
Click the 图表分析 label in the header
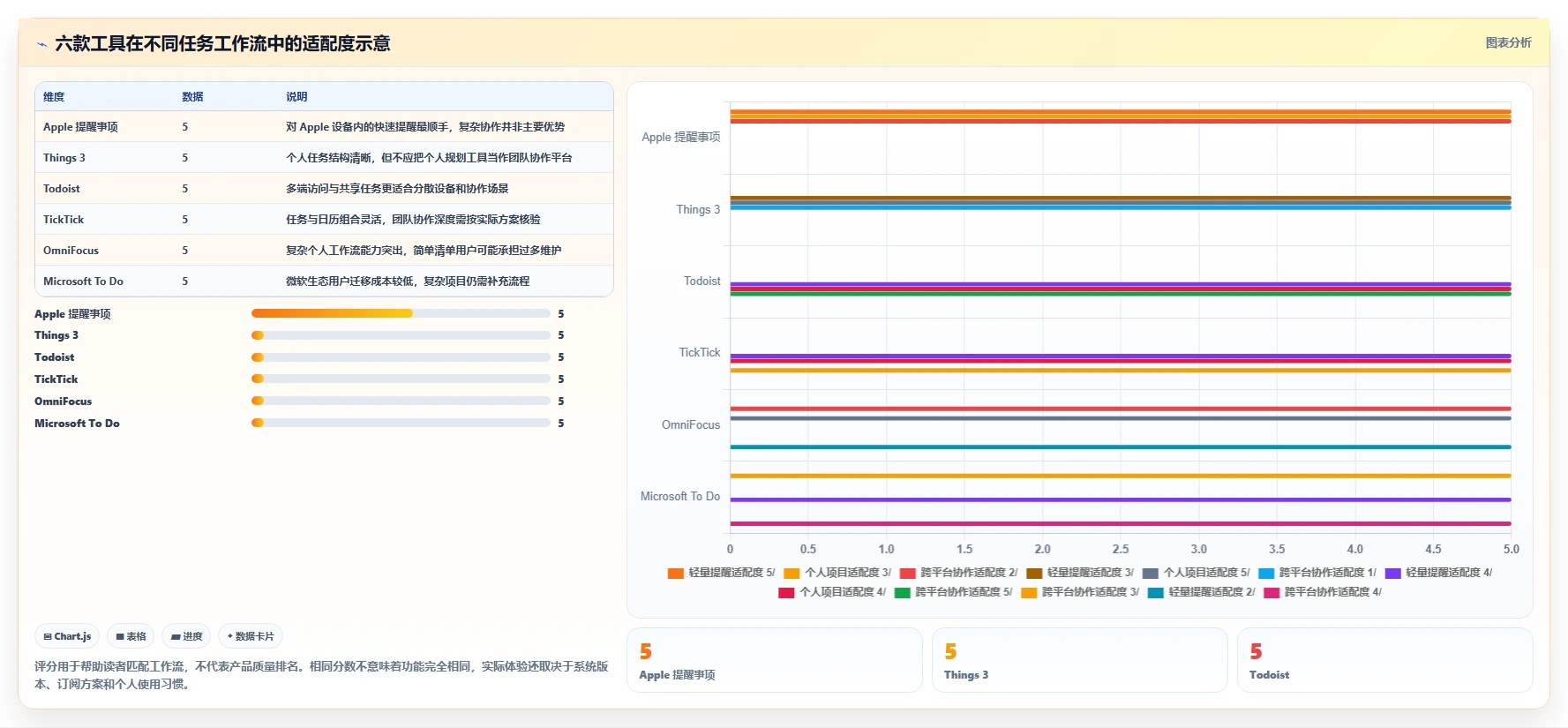(1508, 42)
